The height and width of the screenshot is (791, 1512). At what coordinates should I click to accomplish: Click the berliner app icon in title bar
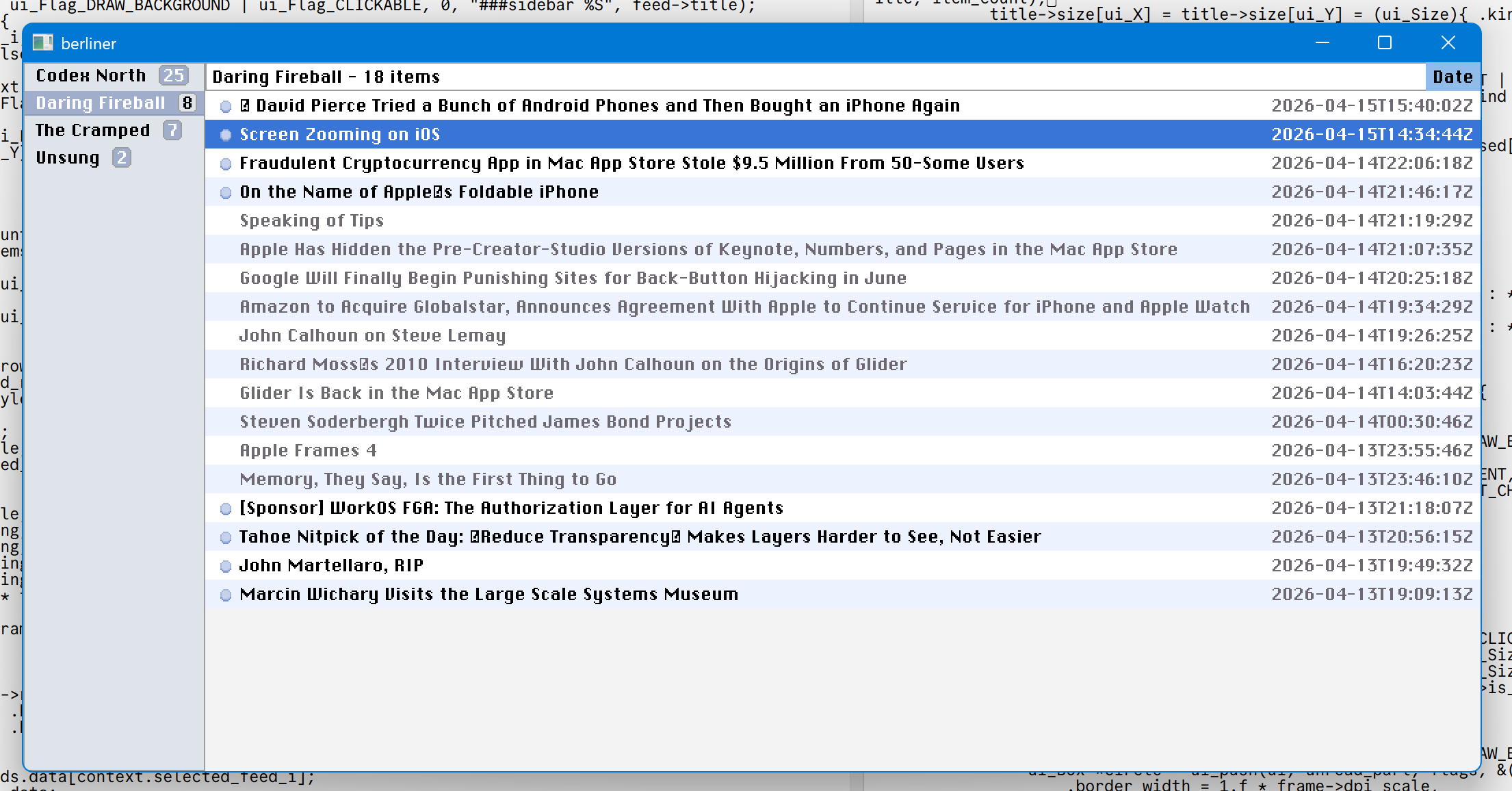[x=42, y=43]
